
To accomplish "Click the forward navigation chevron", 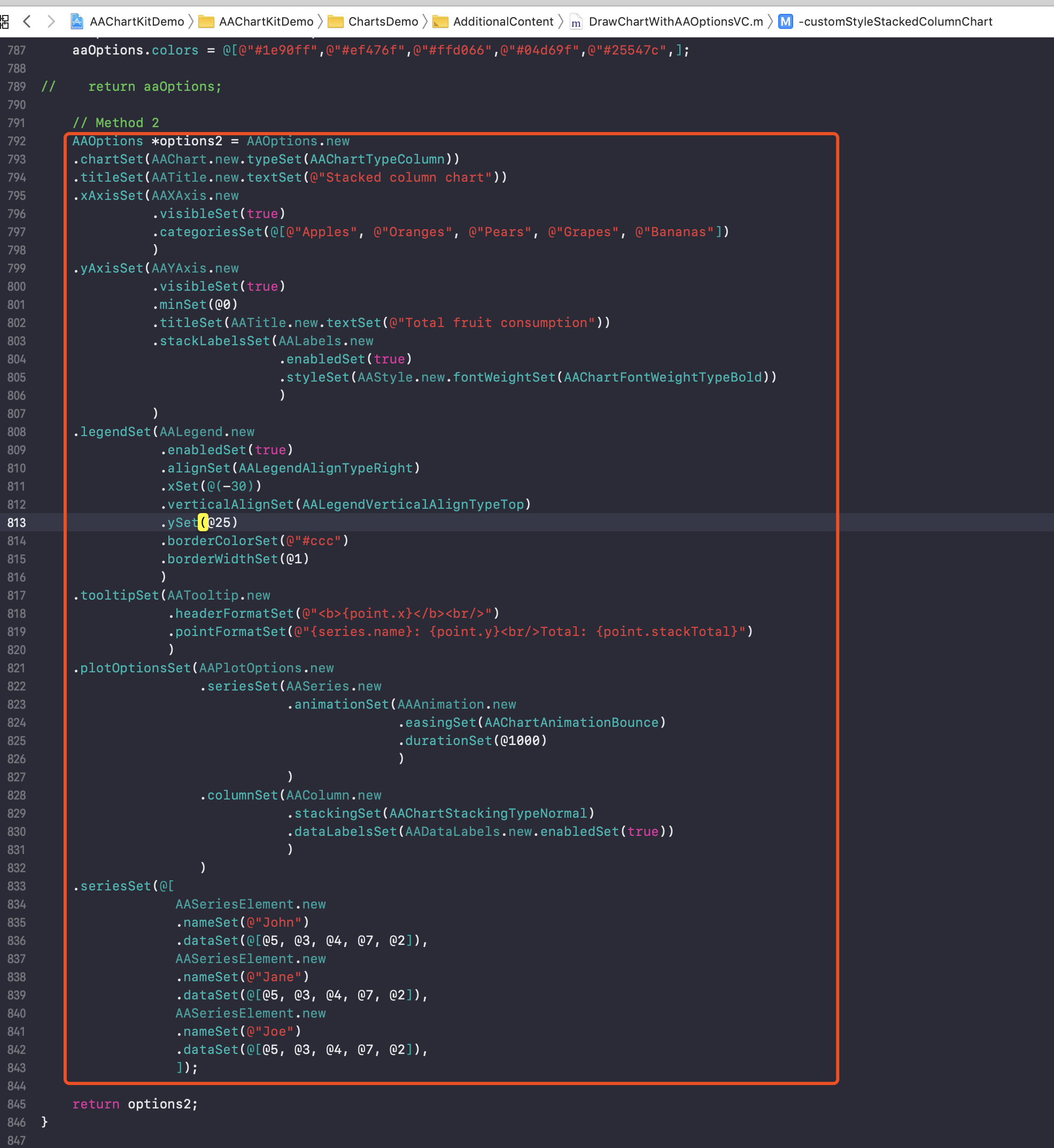I will click(x=51, y=22).
